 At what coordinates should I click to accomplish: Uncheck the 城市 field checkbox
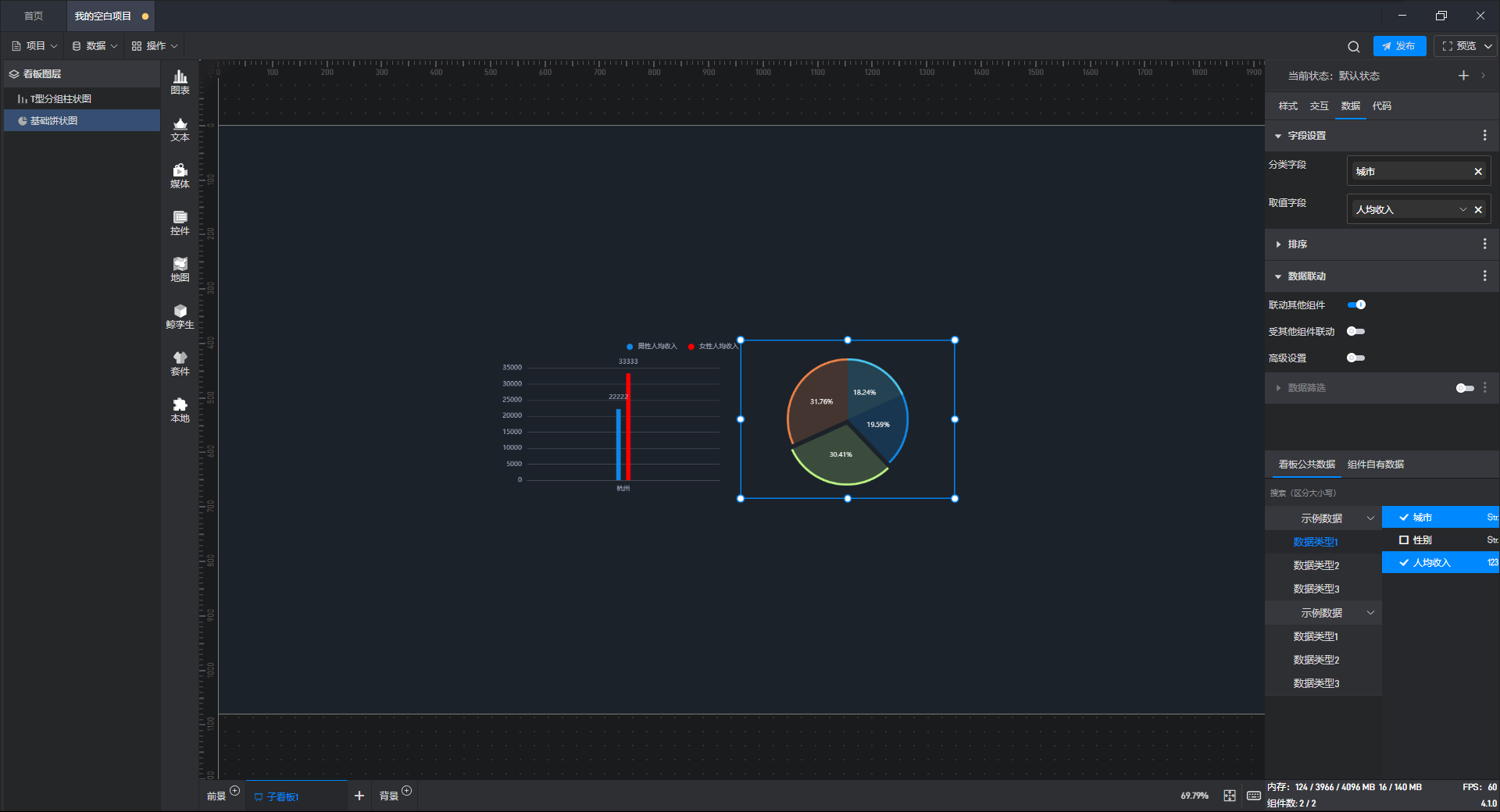1404,518
